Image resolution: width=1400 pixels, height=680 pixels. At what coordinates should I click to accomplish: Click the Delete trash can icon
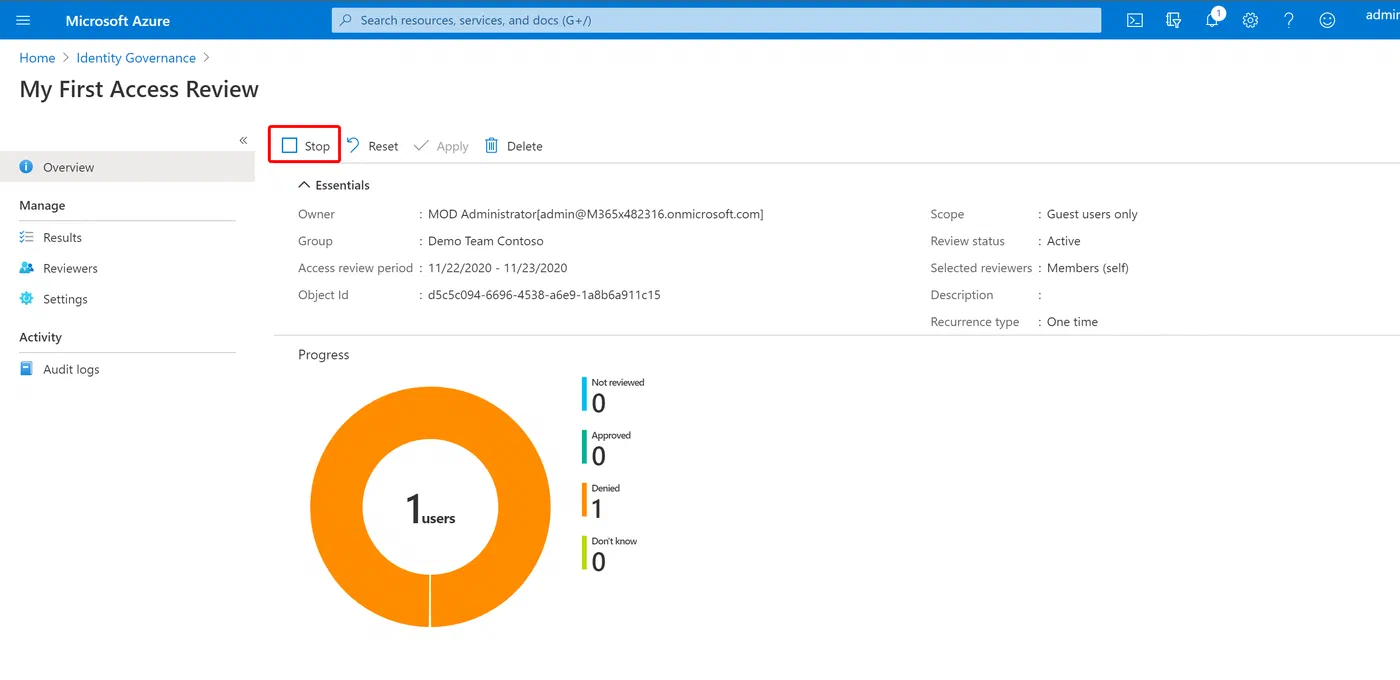[491, 145]
